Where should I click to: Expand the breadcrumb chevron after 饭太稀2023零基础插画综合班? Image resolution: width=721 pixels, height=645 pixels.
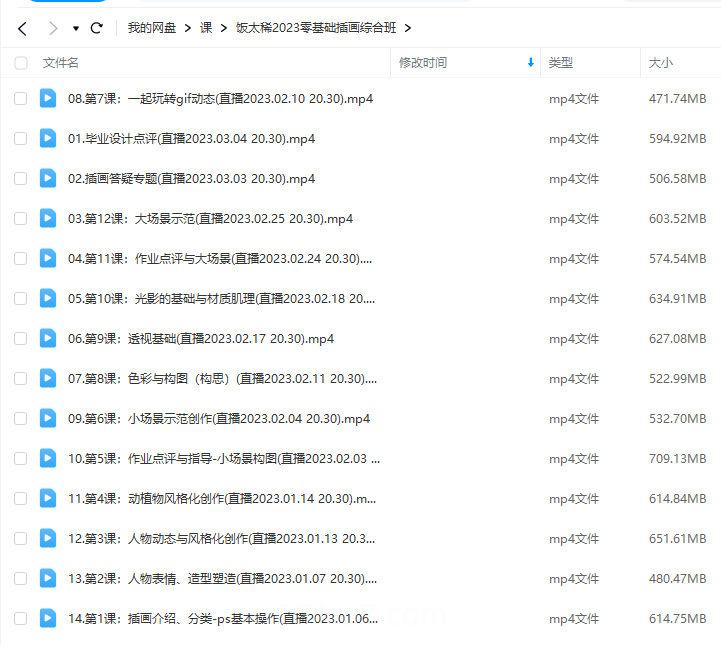[x=407, y=28]
